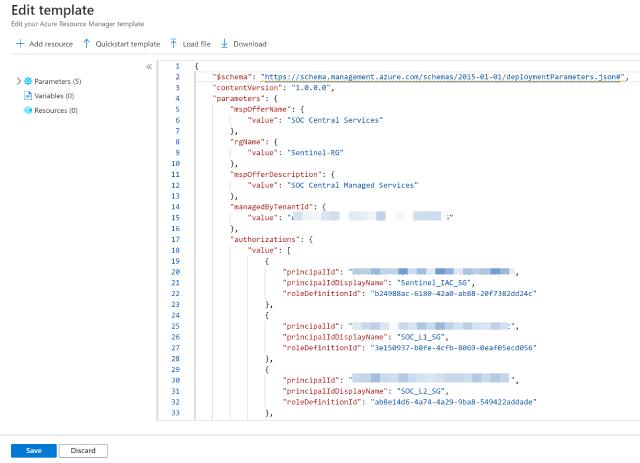Screen dimensions: 640x463
Task: Click the Load file upload icon
Action: 174,44
